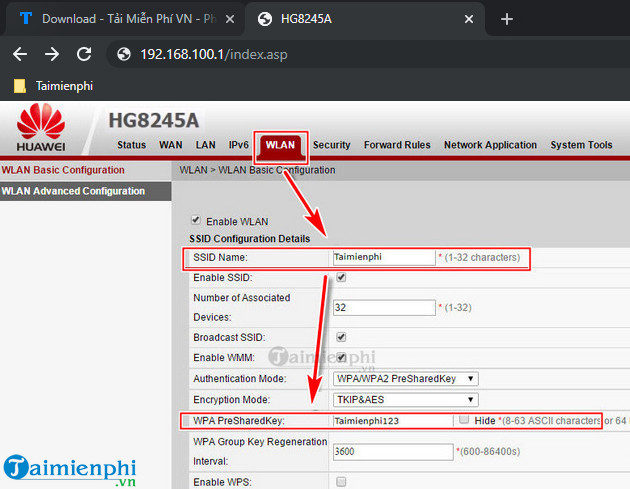Click the Number of Associated Devices field
This screenshot has height=489, width=630.
point(384,307)
